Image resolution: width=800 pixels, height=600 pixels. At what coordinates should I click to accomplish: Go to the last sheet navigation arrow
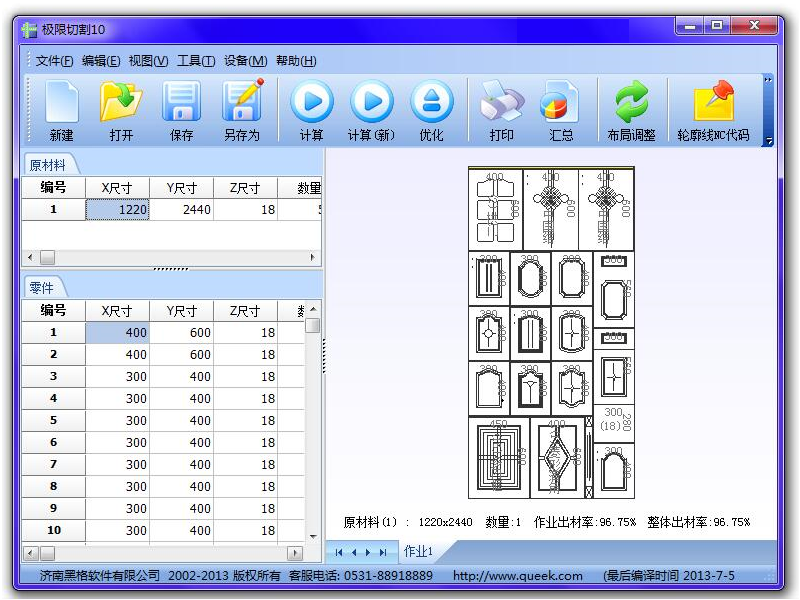tap(383, 552)
